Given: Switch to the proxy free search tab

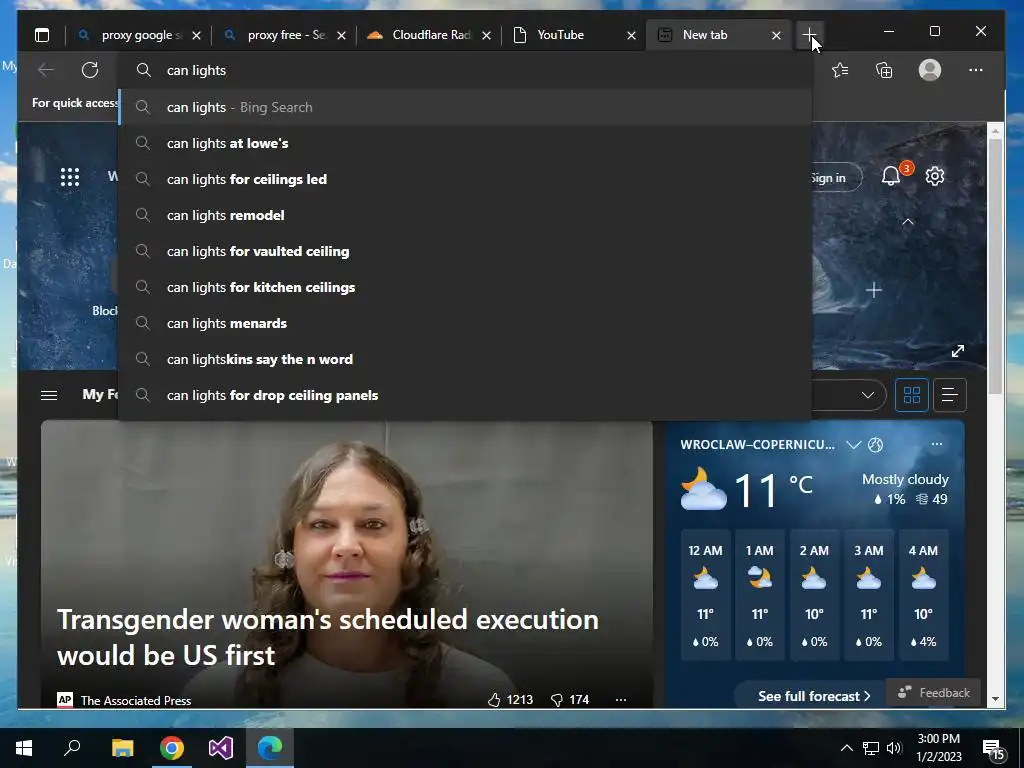Looking at the screenshot, I should [x=283, y=35].
